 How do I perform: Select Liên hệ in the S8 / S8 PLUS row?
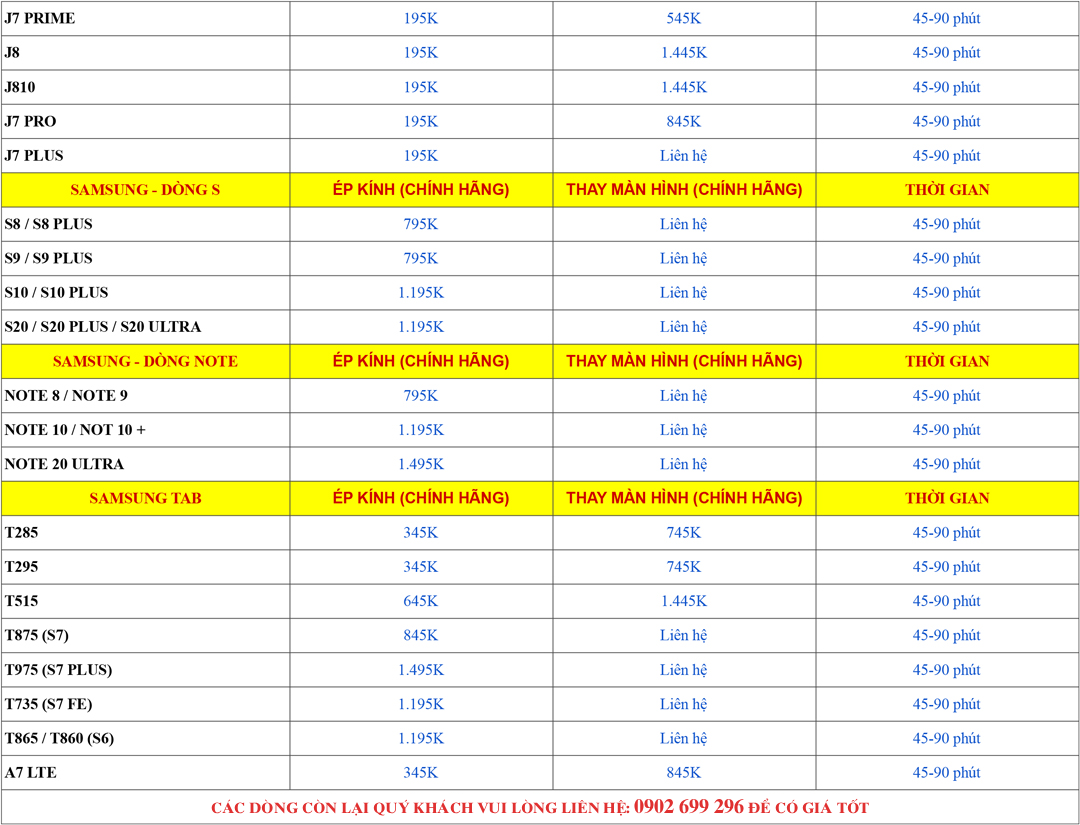[x=683, y=224]
